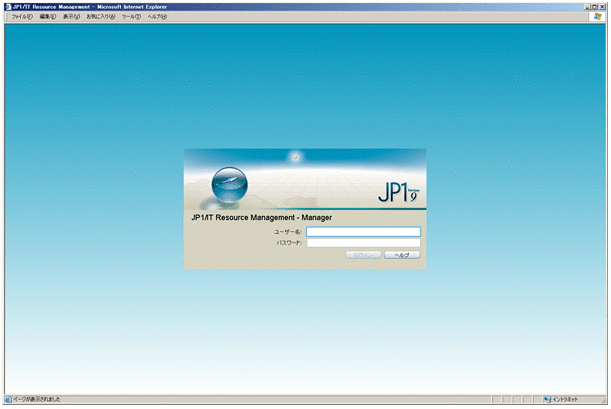The width and height of the screenshot is (611, 409).
Task: Open the ヘルプ (Help) menu in menu bar
Action: pos(157,17)
